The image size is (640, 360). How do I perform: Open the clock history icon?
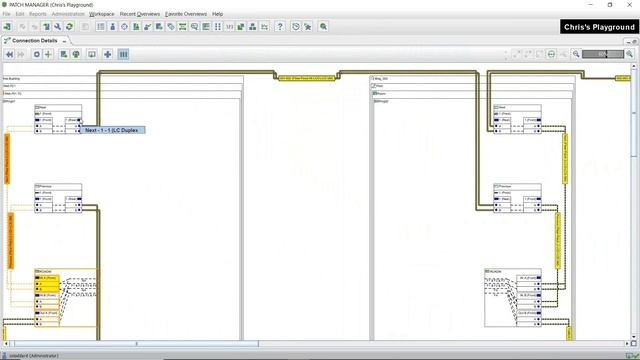[296, 27]
